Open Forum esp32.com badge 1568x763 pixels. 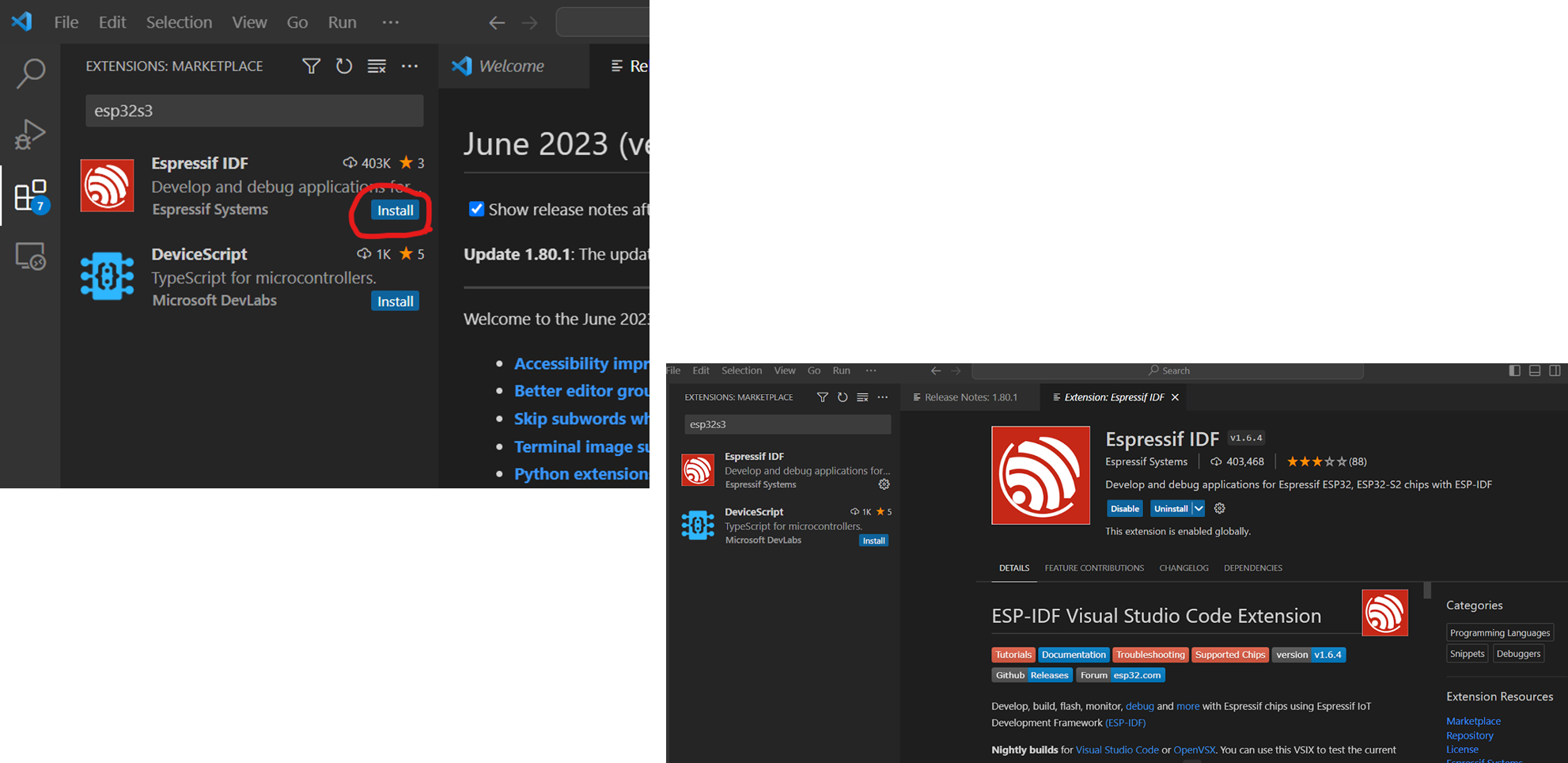tap(1120, 675)
